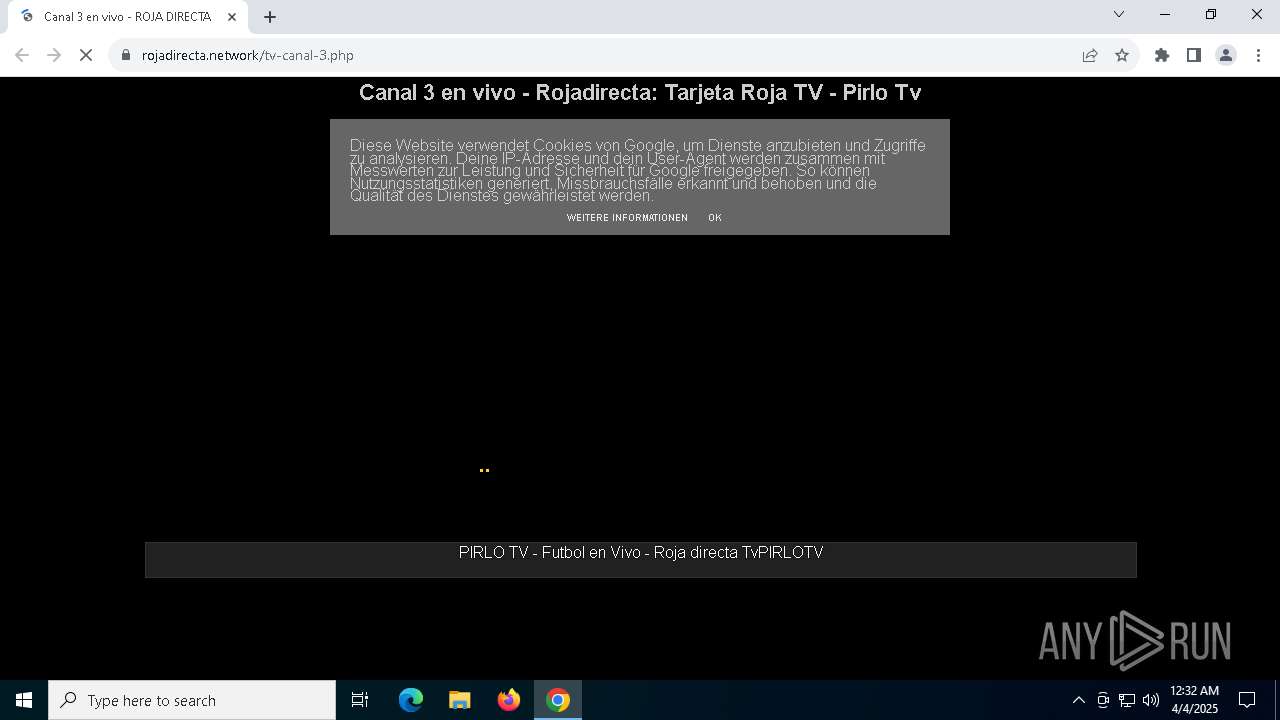Viewport: 1280px width, 720px height.
Task: Open Chrome's three-dot menu
Action: click(1258, 55)
